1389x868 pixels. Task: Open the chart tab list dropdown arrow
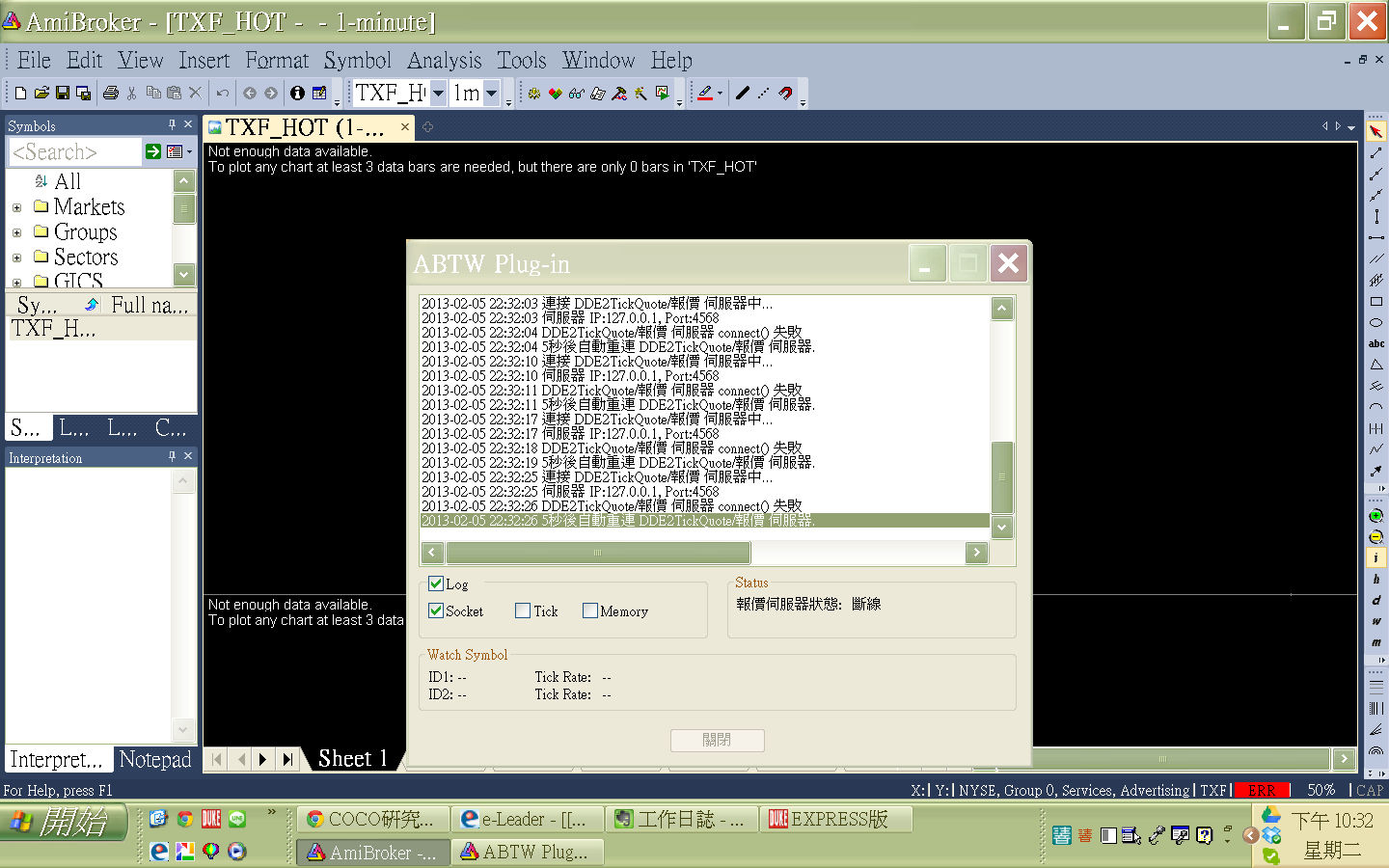(1351, 127)
